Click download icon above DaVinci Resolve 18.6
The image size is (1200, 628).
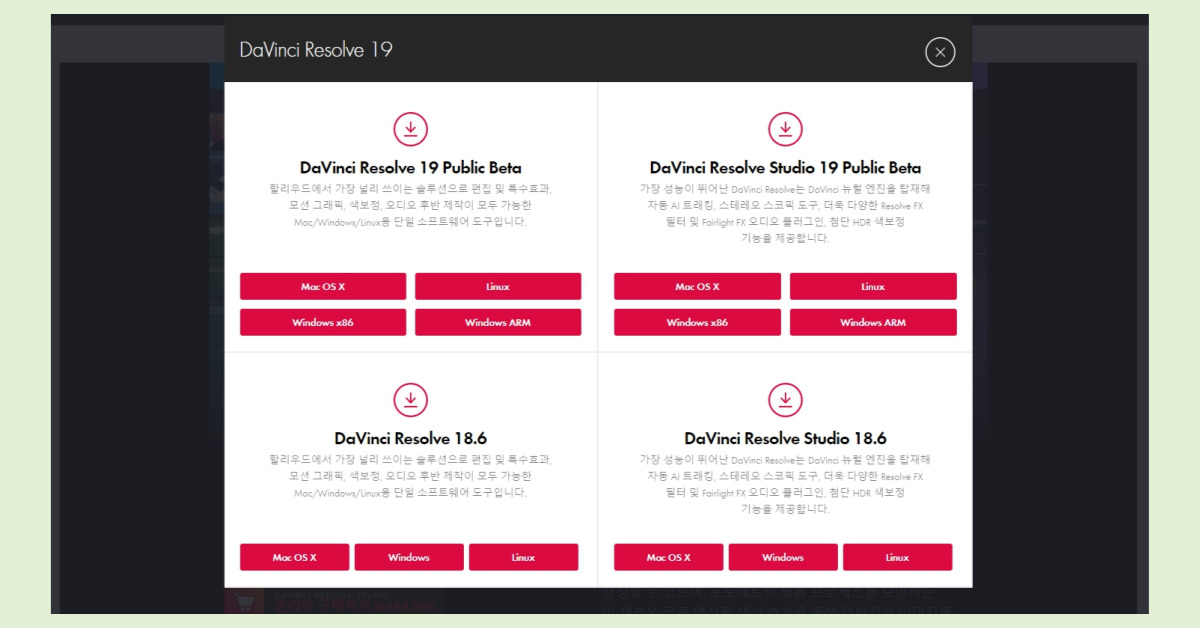[410, 400]
